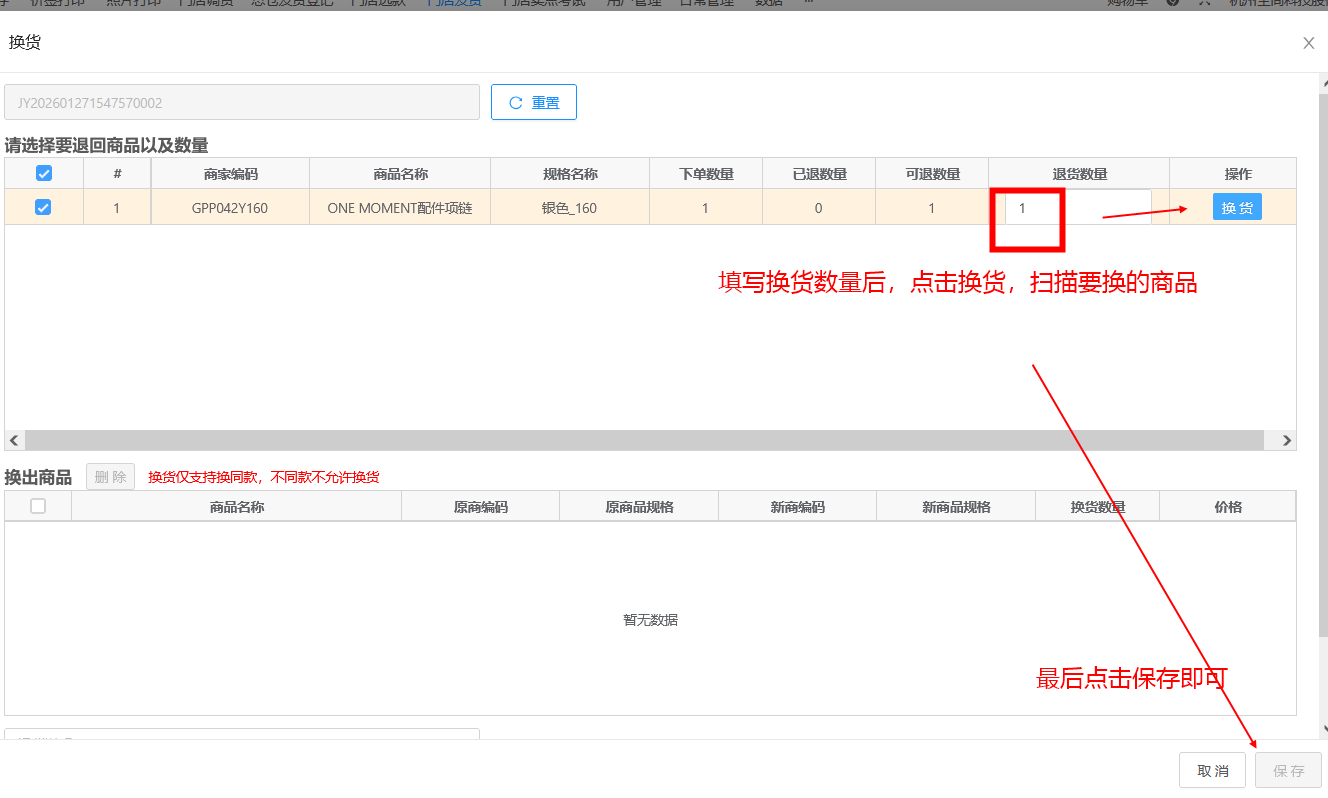
Task: Uncheck the checkbox for row GPP042Y160
Action: (44, 208)
